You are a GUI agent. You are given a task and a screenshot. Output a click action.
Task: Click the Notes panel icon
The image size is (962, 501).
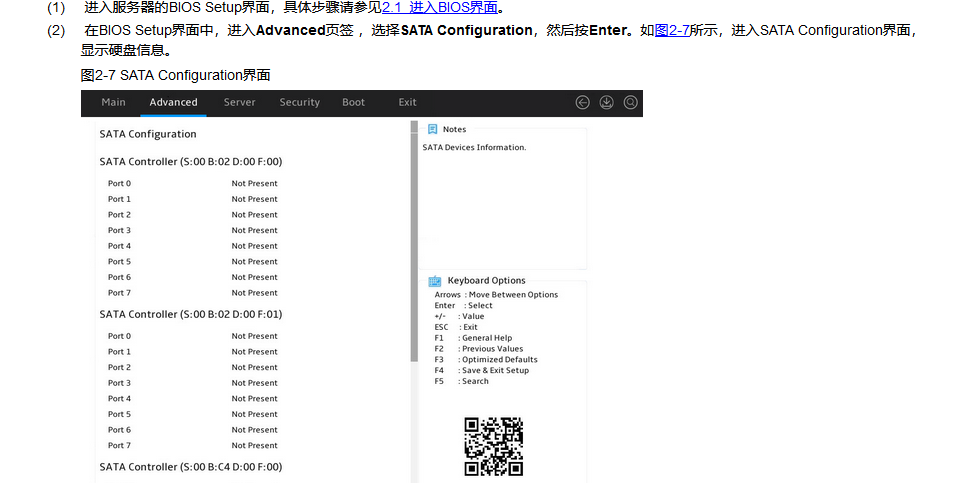[433, 129]
